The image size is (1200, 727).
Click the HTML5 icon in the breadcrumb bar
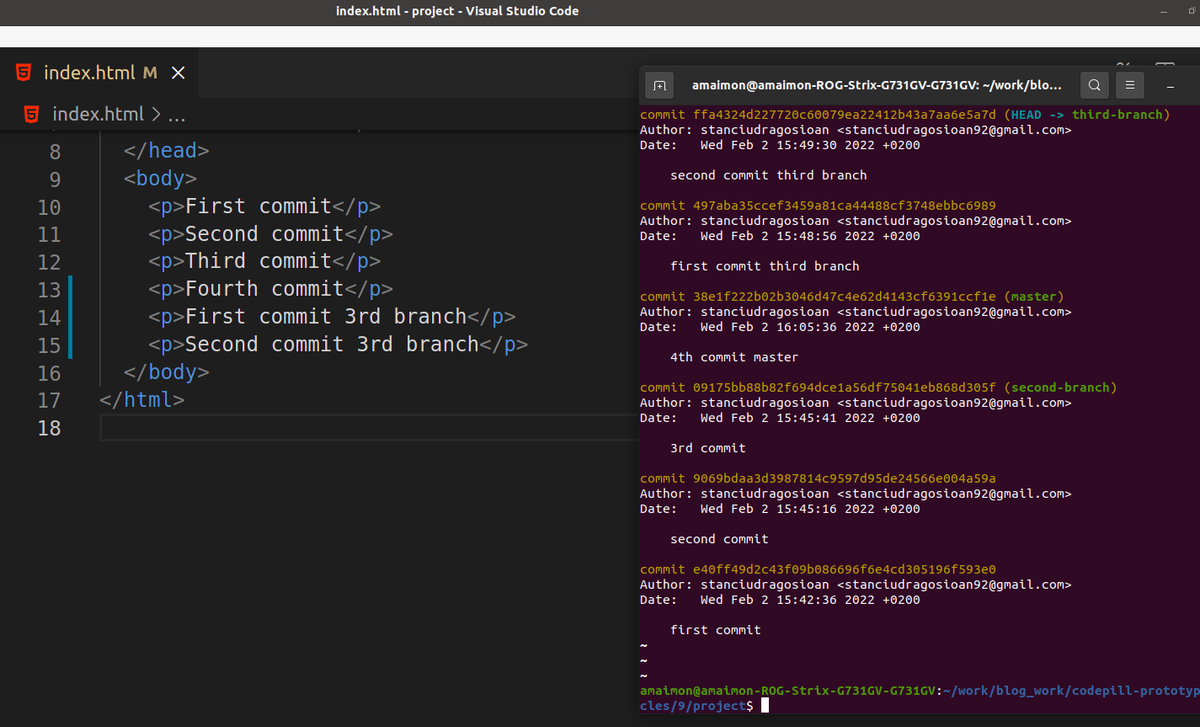[x=30, y=113]
